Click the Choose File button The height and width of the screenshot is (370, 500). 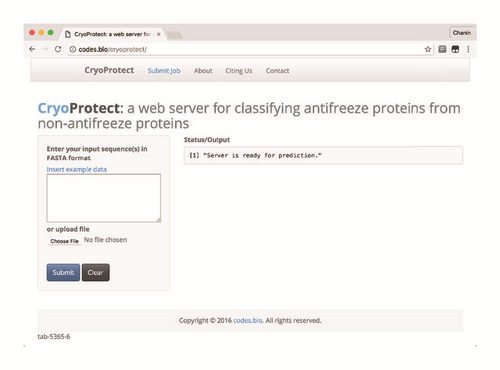tap(64, 241)
